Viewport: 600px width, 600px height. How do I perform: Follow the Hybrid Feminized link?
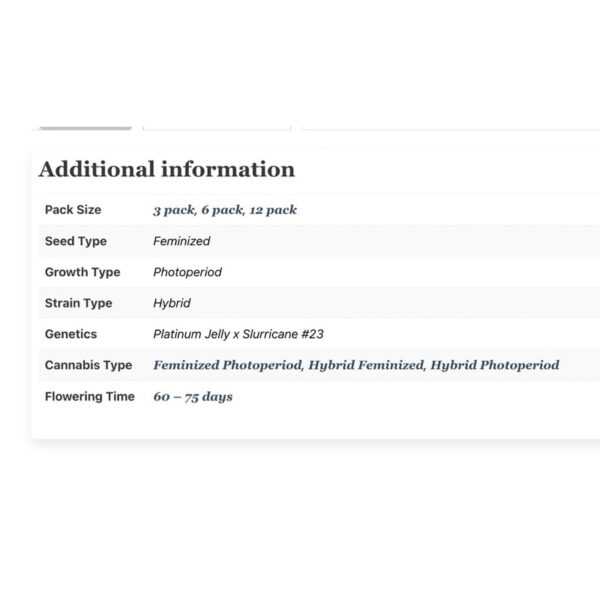[366, 365]
